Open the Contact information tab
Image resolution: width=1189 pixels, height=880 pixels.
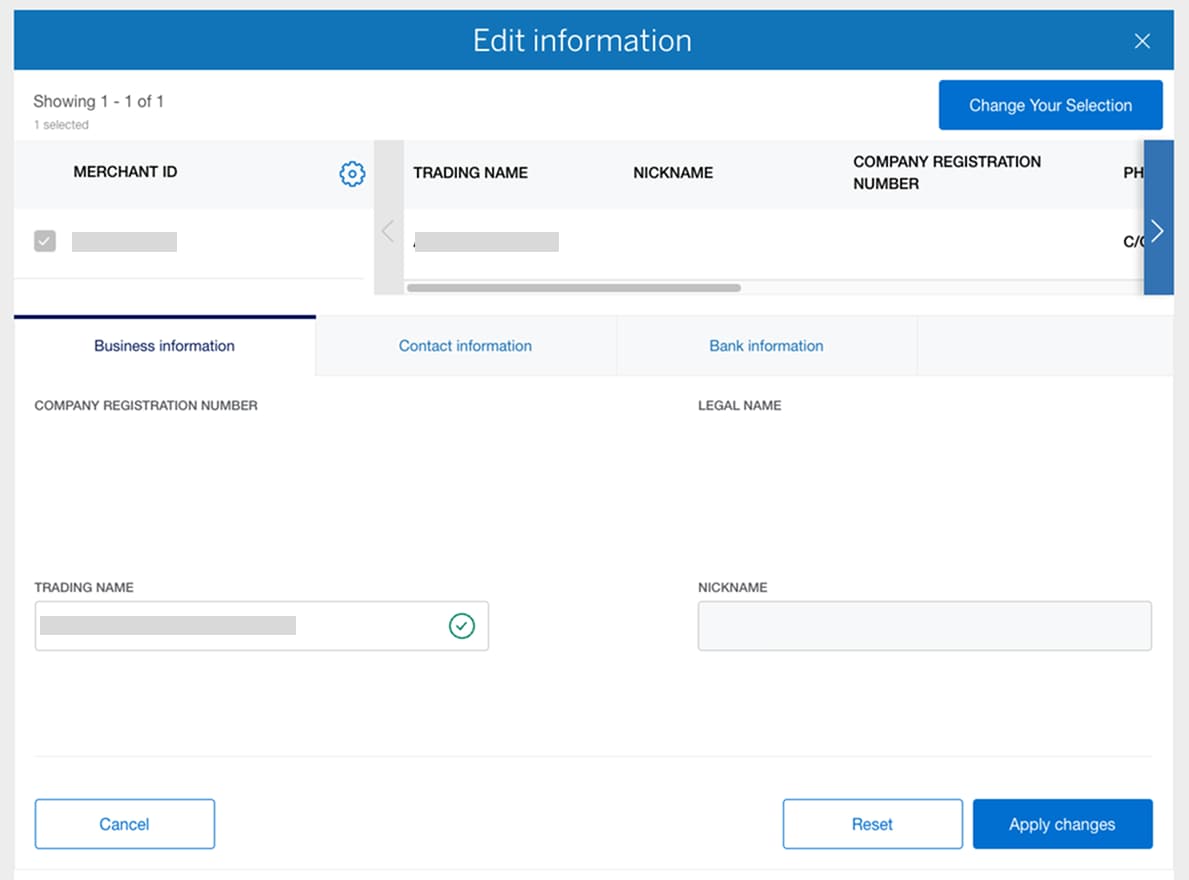click(x=466, y=346)
